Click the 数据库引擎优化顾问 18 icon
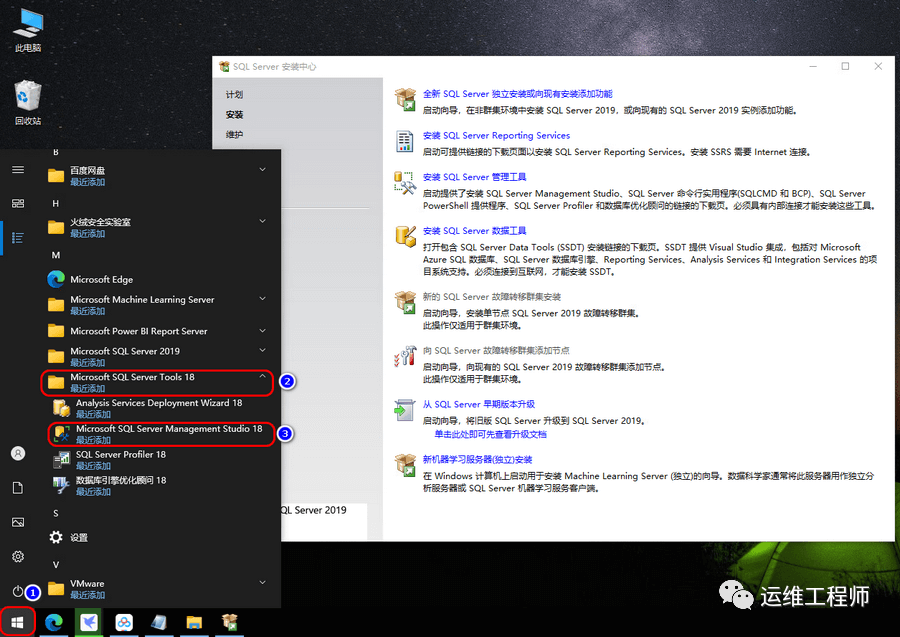 61,485
